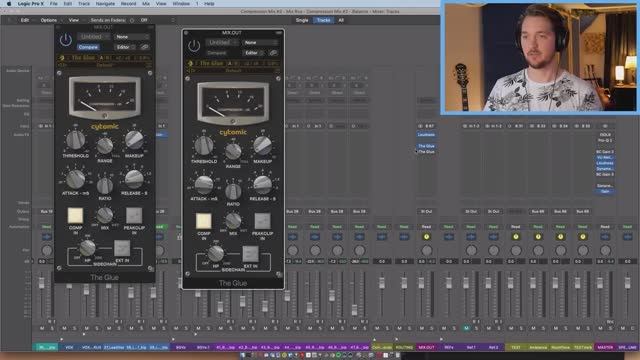Open preset dropdown 'Untitled' in left plugin window
Screen dimensions: 640x360
[93, 37]
